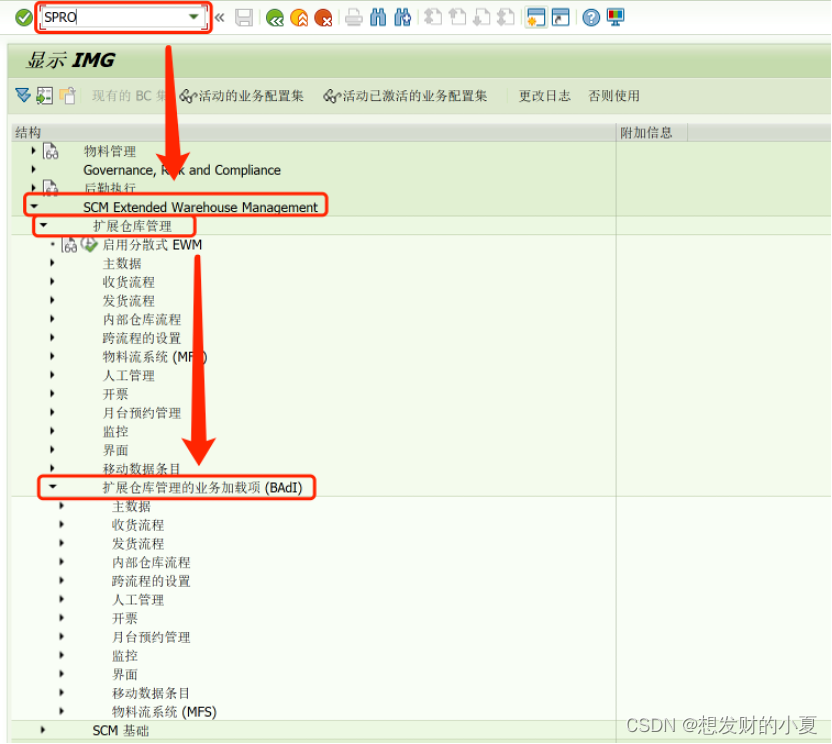The image size is (832, 744).
Task: Click the Save floppy disk icon
Action: tap(244, 18)
